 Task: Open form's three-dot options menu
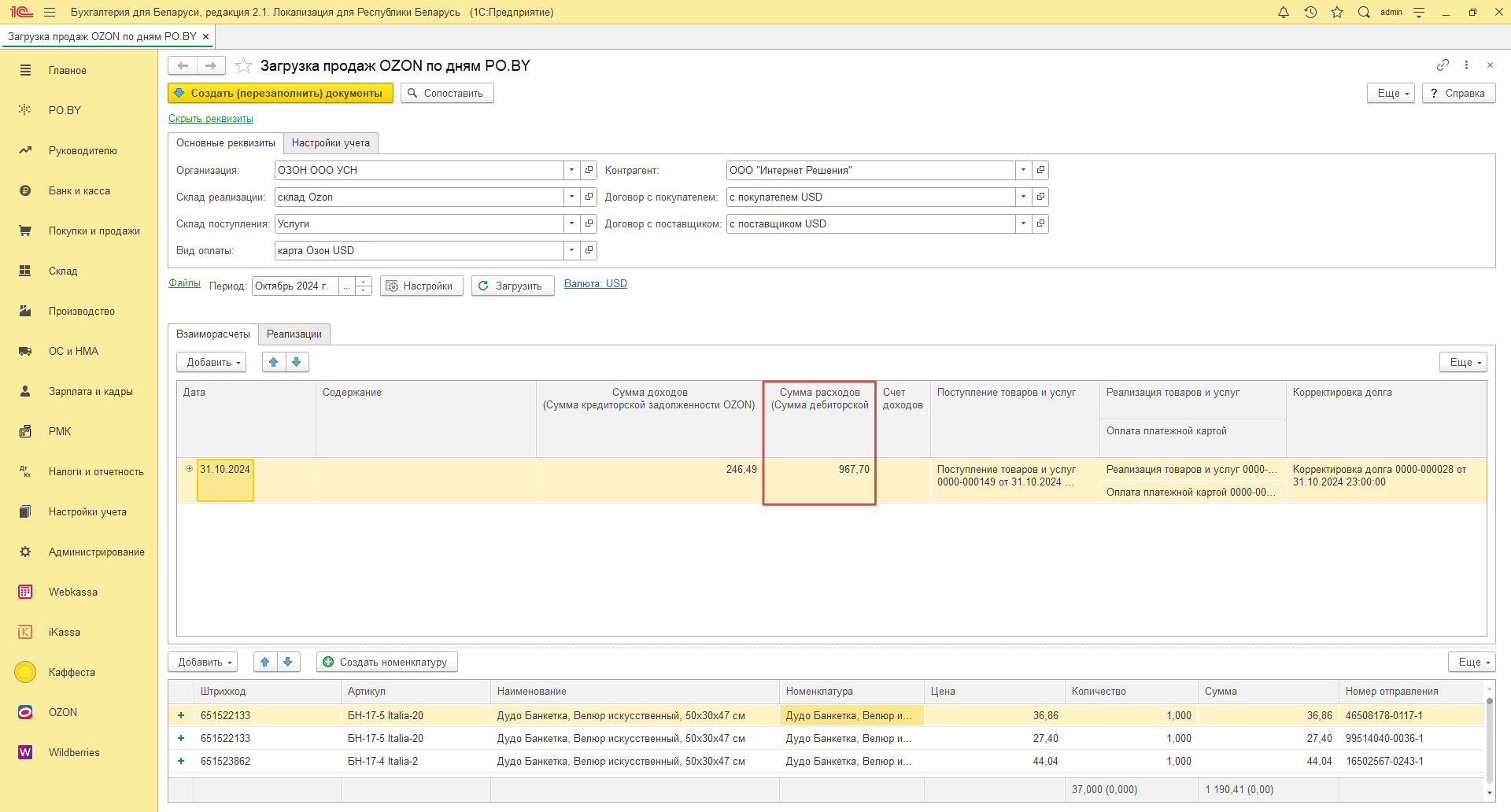(1466, 65)
